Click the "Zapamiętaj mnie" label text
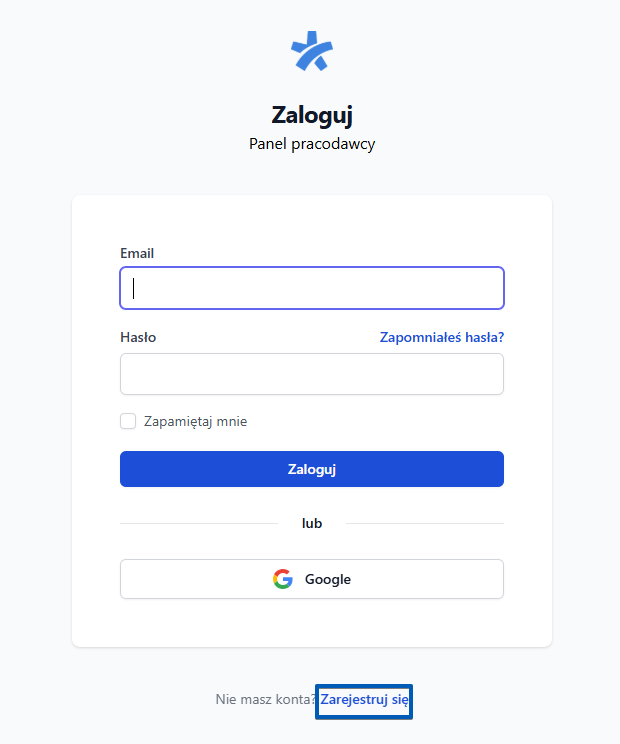The width and height of the screenshot is (620, 744). (x=195, y=421)
